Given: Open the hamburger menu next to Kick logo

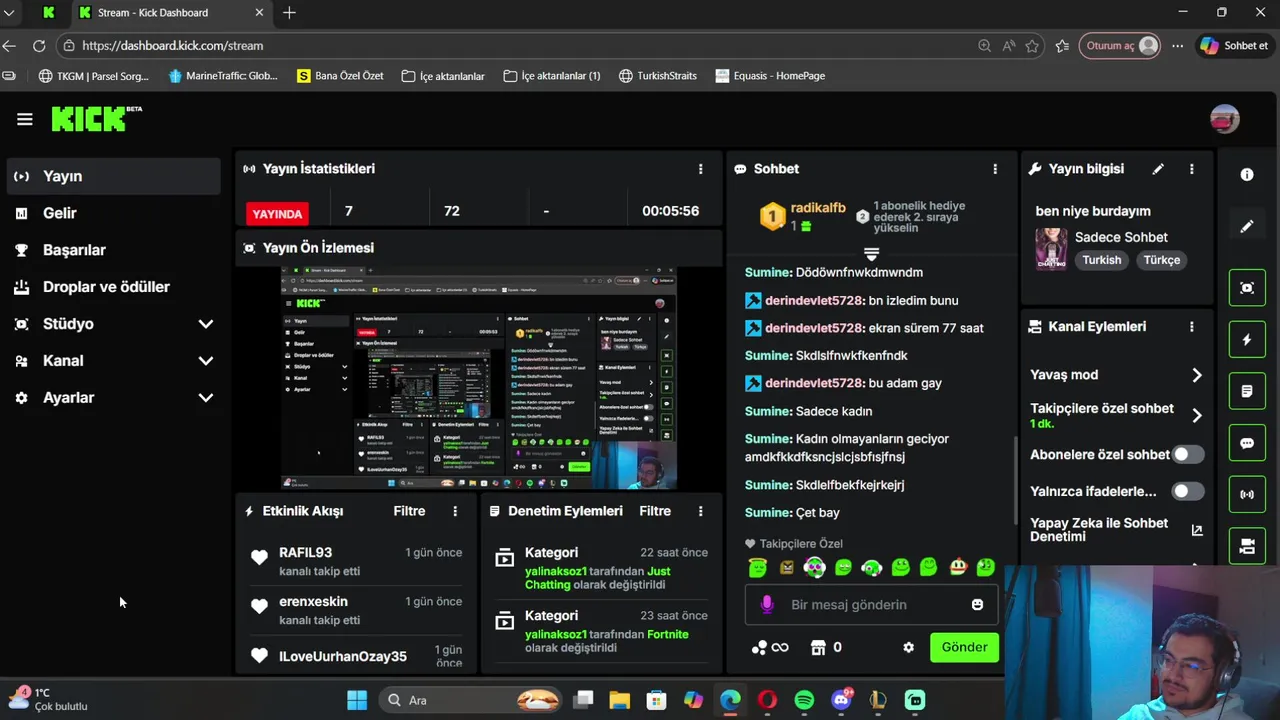Looking at the screenshot, I should (25, 119).
